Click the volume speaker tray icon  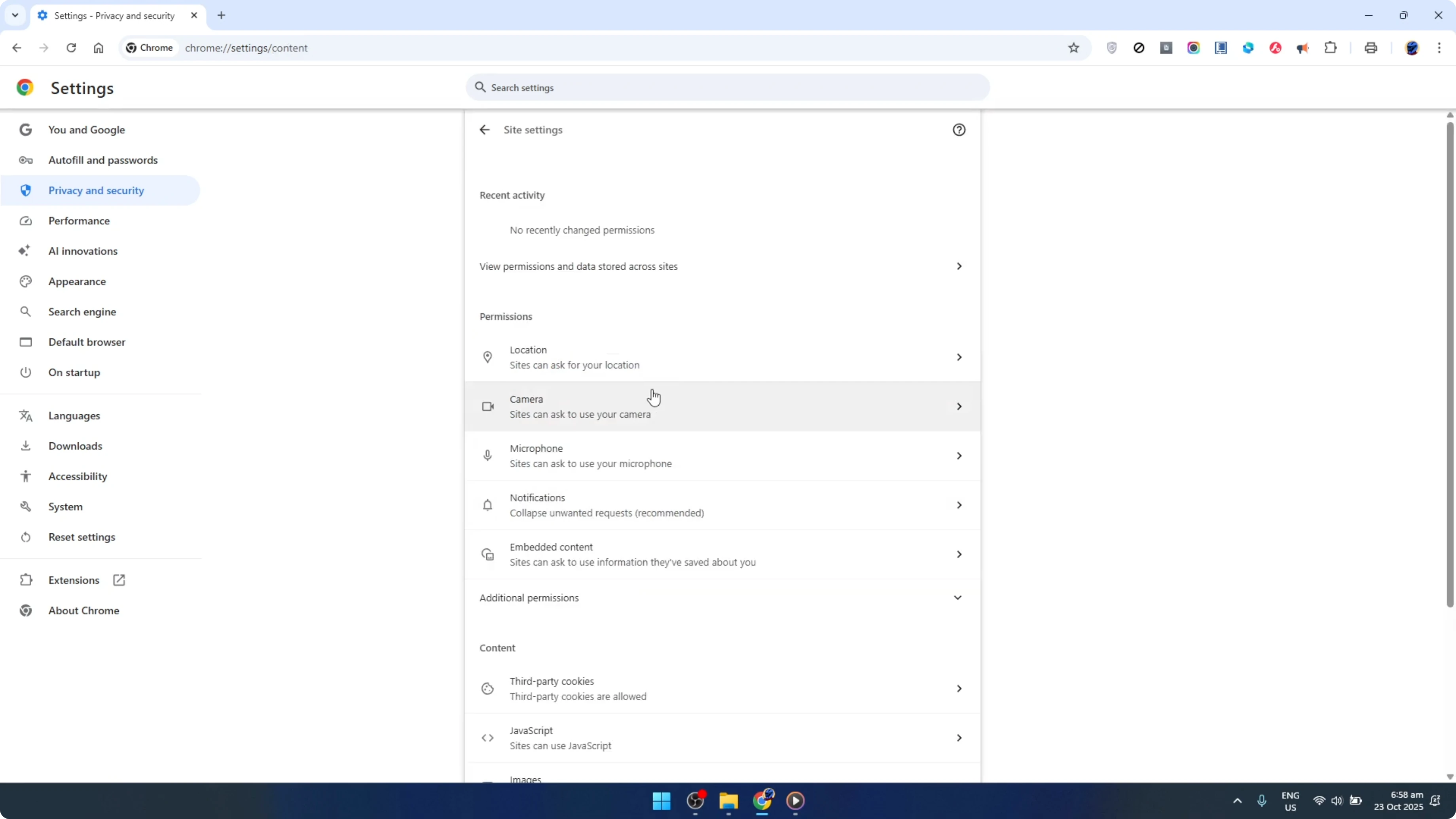[1337, 801]
